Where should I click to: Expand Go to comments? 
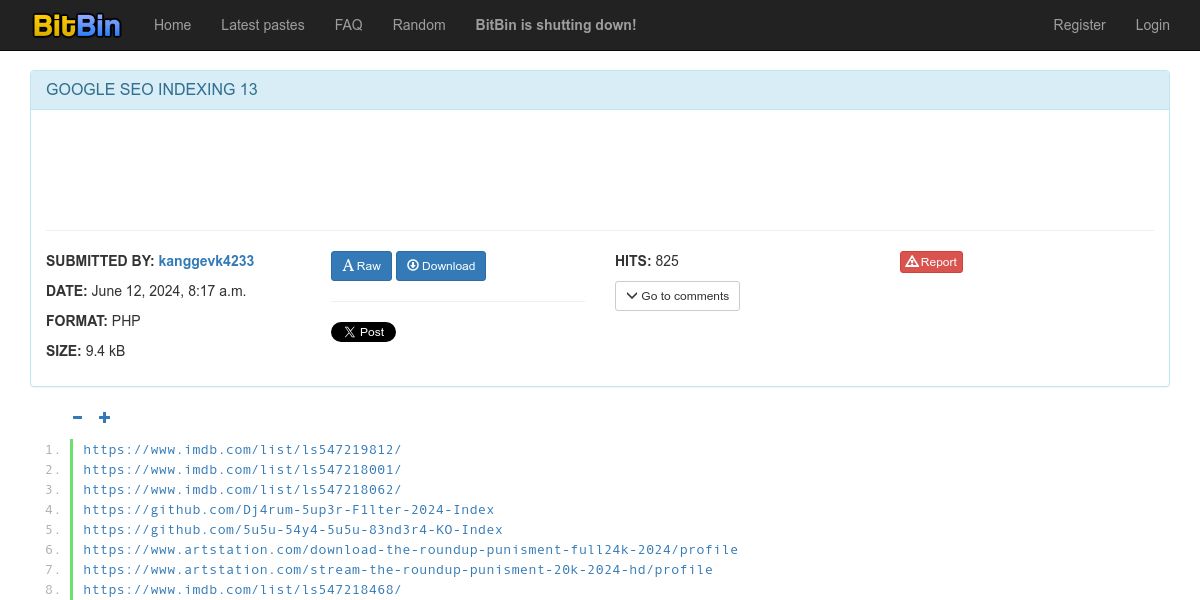coord(677,296)
